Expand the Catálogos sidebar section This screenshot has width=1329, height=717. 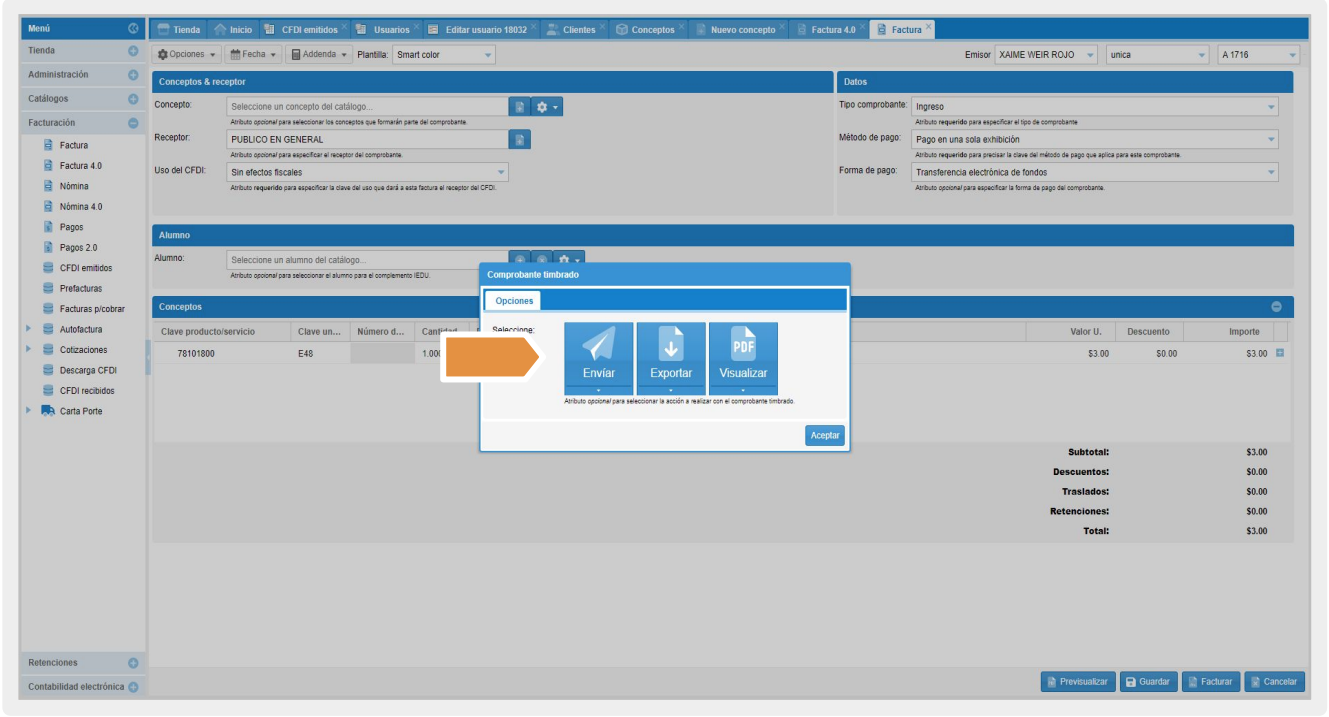tap(133, 99)
